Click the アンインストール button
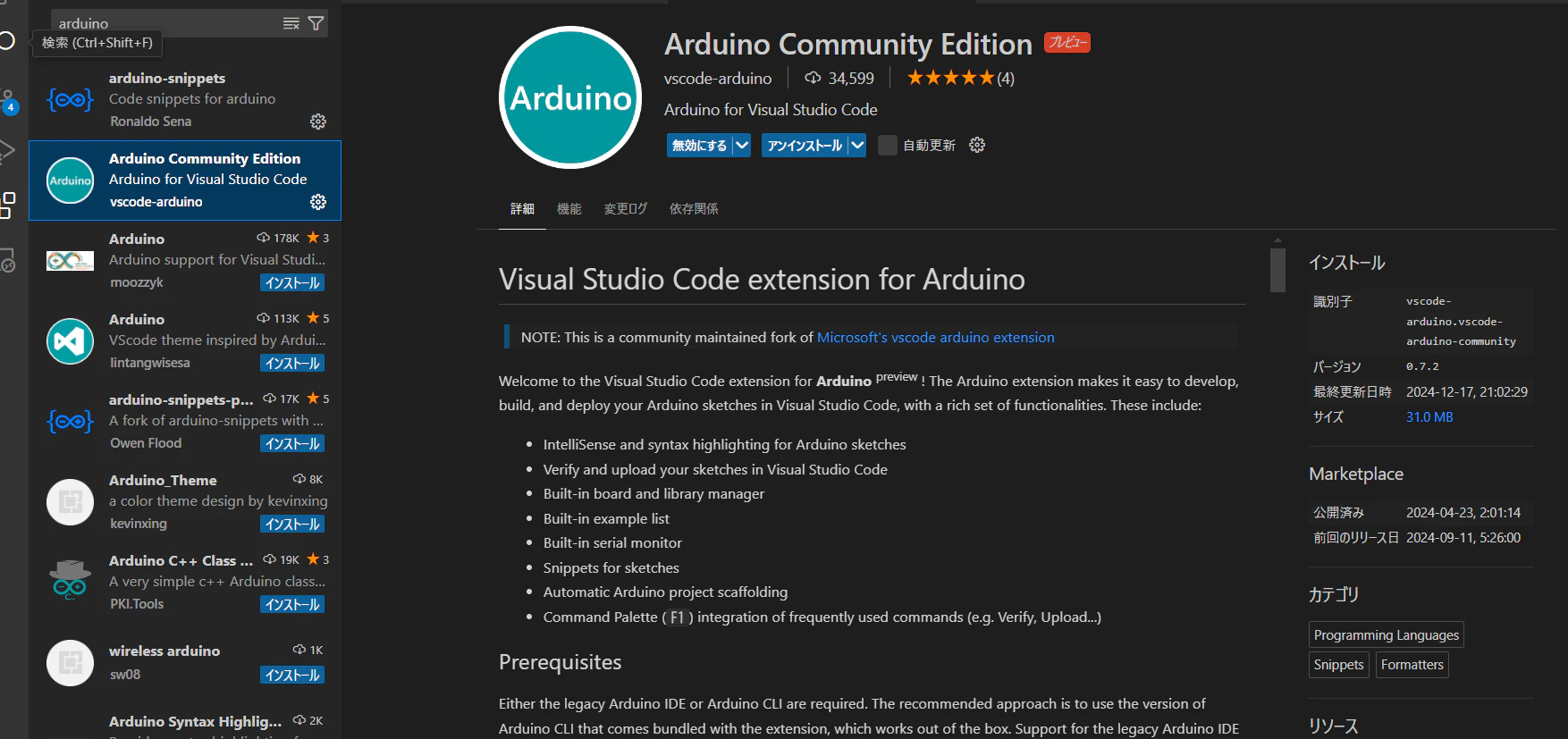 (805, 145)
